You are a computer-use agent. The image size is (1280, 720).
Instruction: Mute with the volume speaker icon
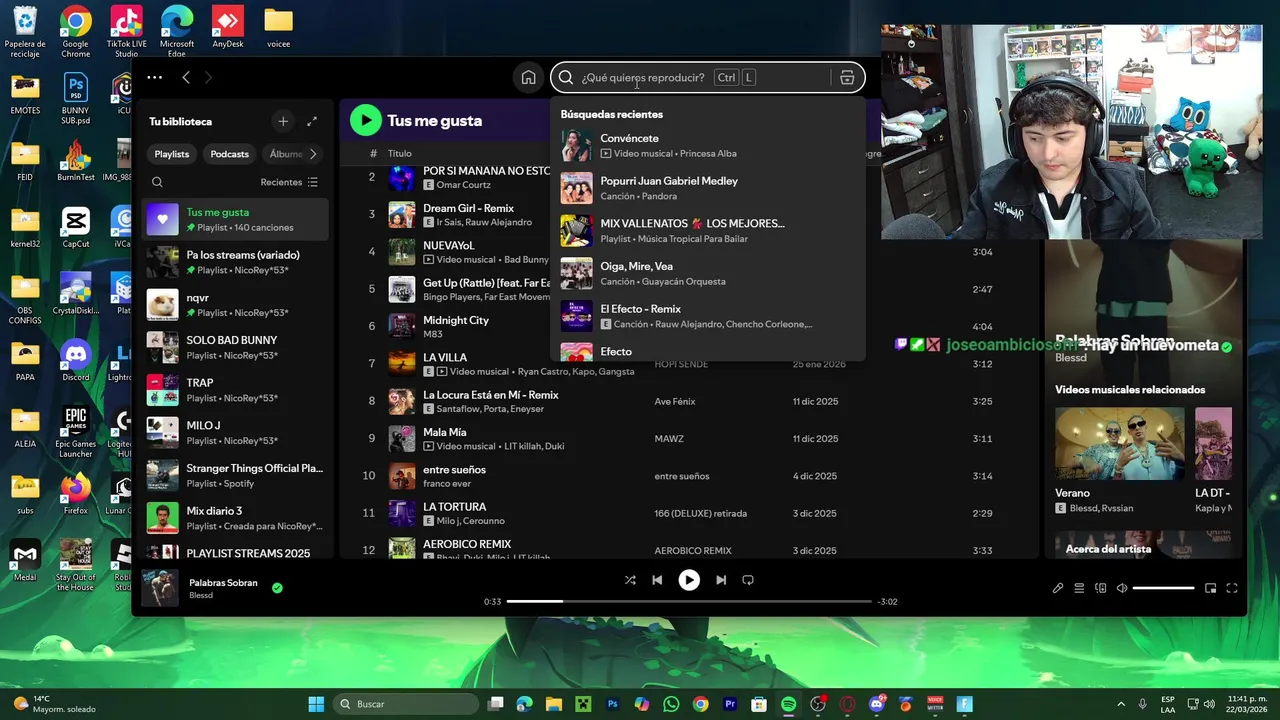pyautogui.click(x=1122, y=588)
